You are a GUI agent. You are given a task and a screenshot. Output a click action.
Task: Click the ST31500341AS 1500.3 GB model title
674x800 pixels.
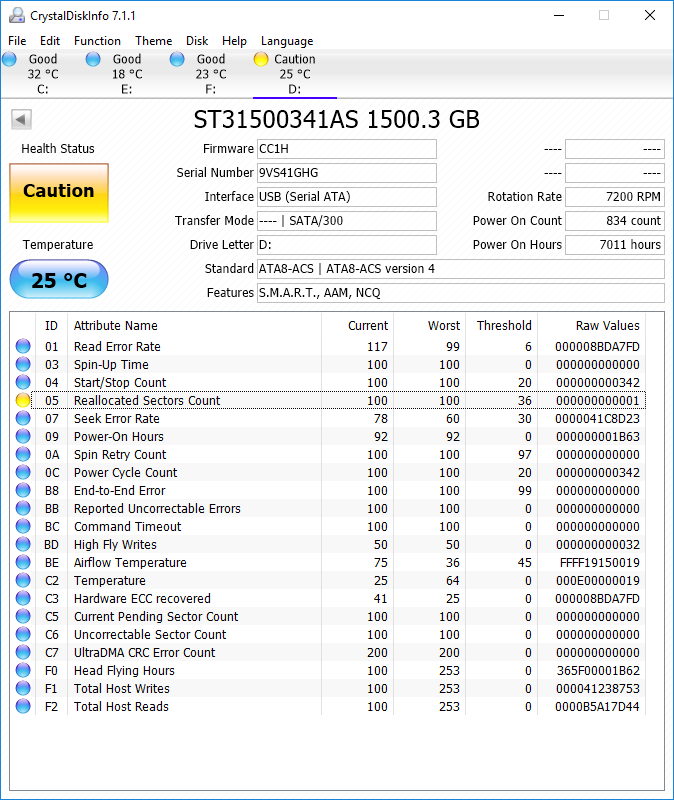point(336,120)
